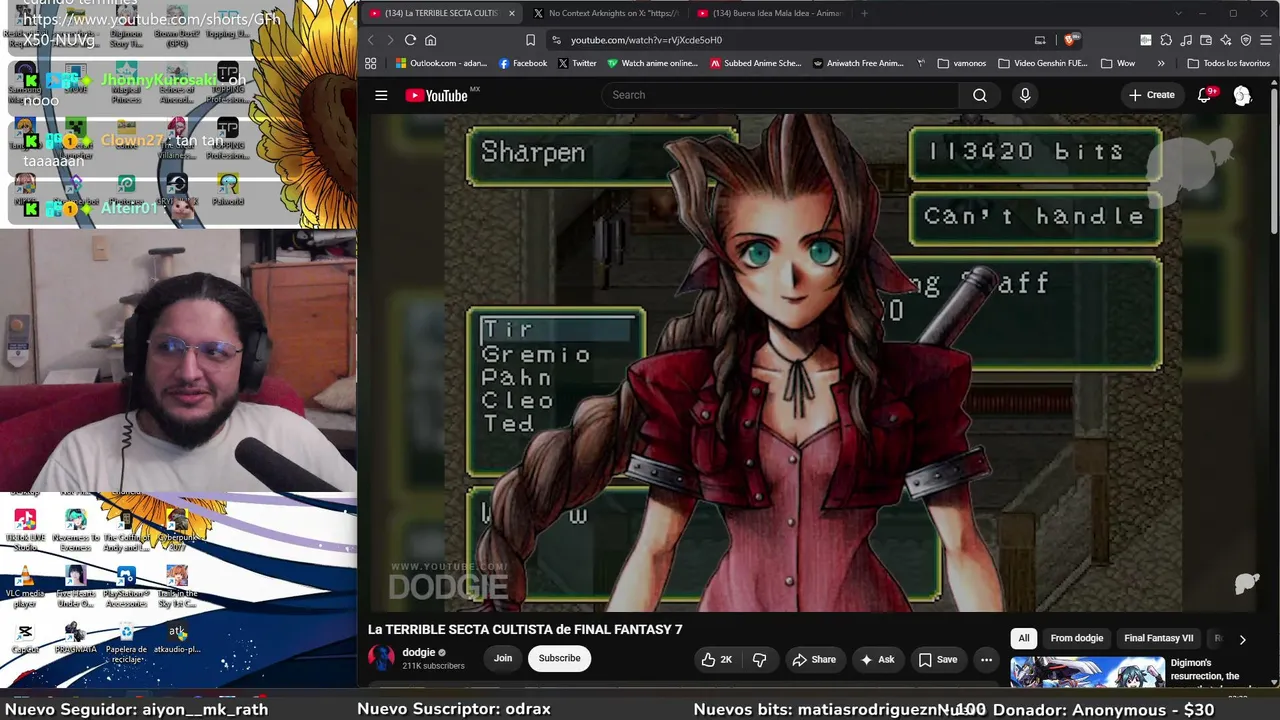Focus the YouTube search box
Viewport: 1280px width, 720px height.
tap(780, 95)
